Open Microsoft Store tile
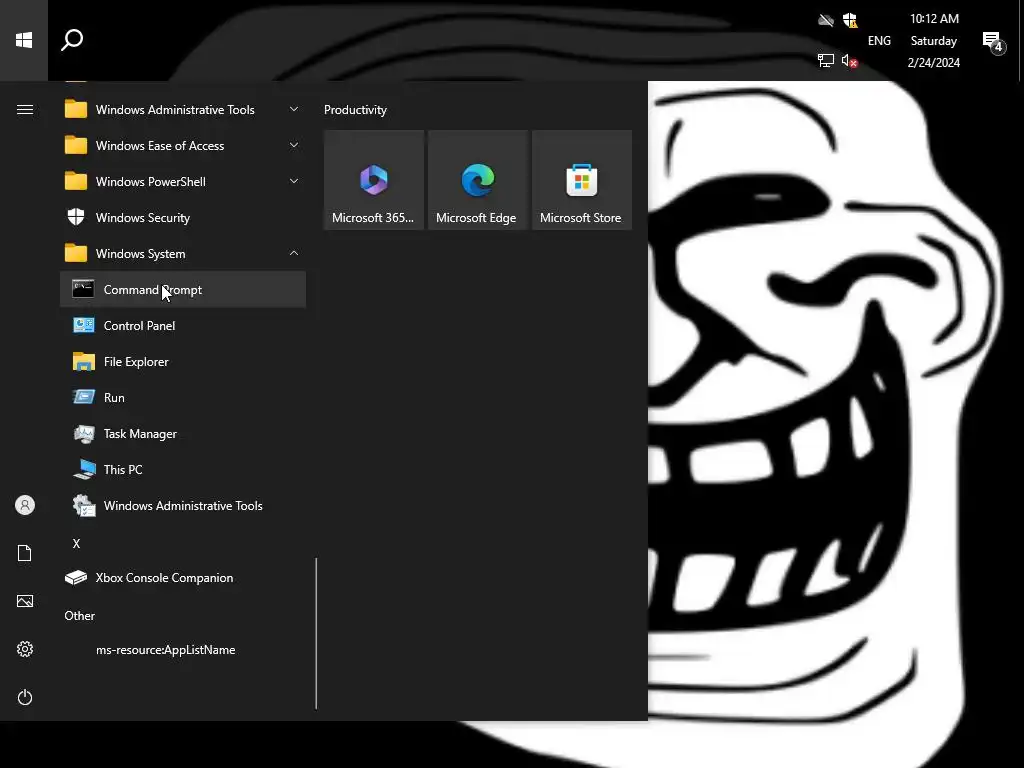Image resolution: width=1024 pixels, height=768 pixels. click(582, 180)
